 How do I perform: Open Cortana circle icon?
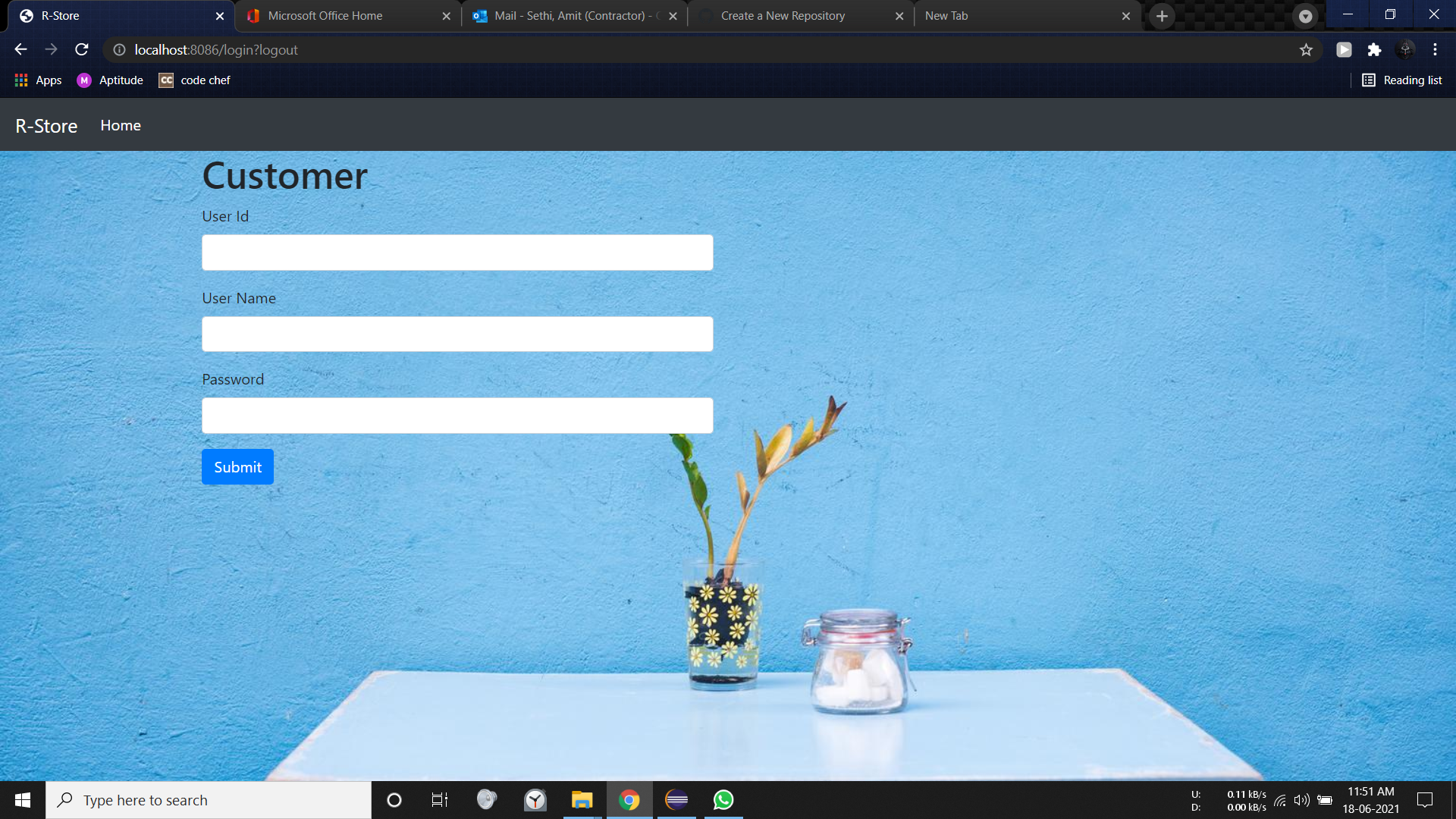[x=394, y=800]
